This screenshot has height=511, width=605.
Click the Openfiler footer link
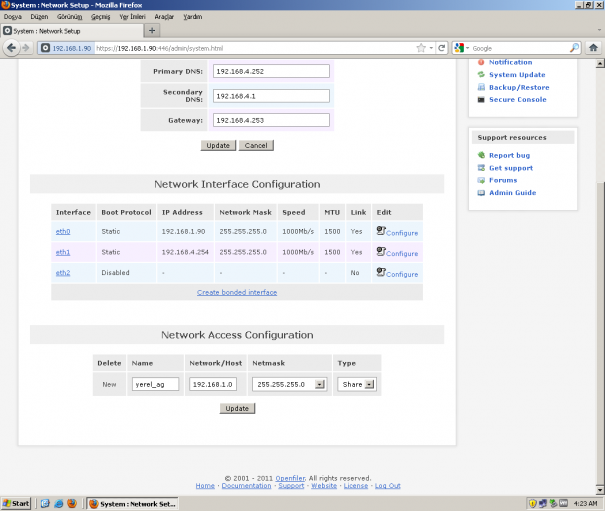click(290, 478)
